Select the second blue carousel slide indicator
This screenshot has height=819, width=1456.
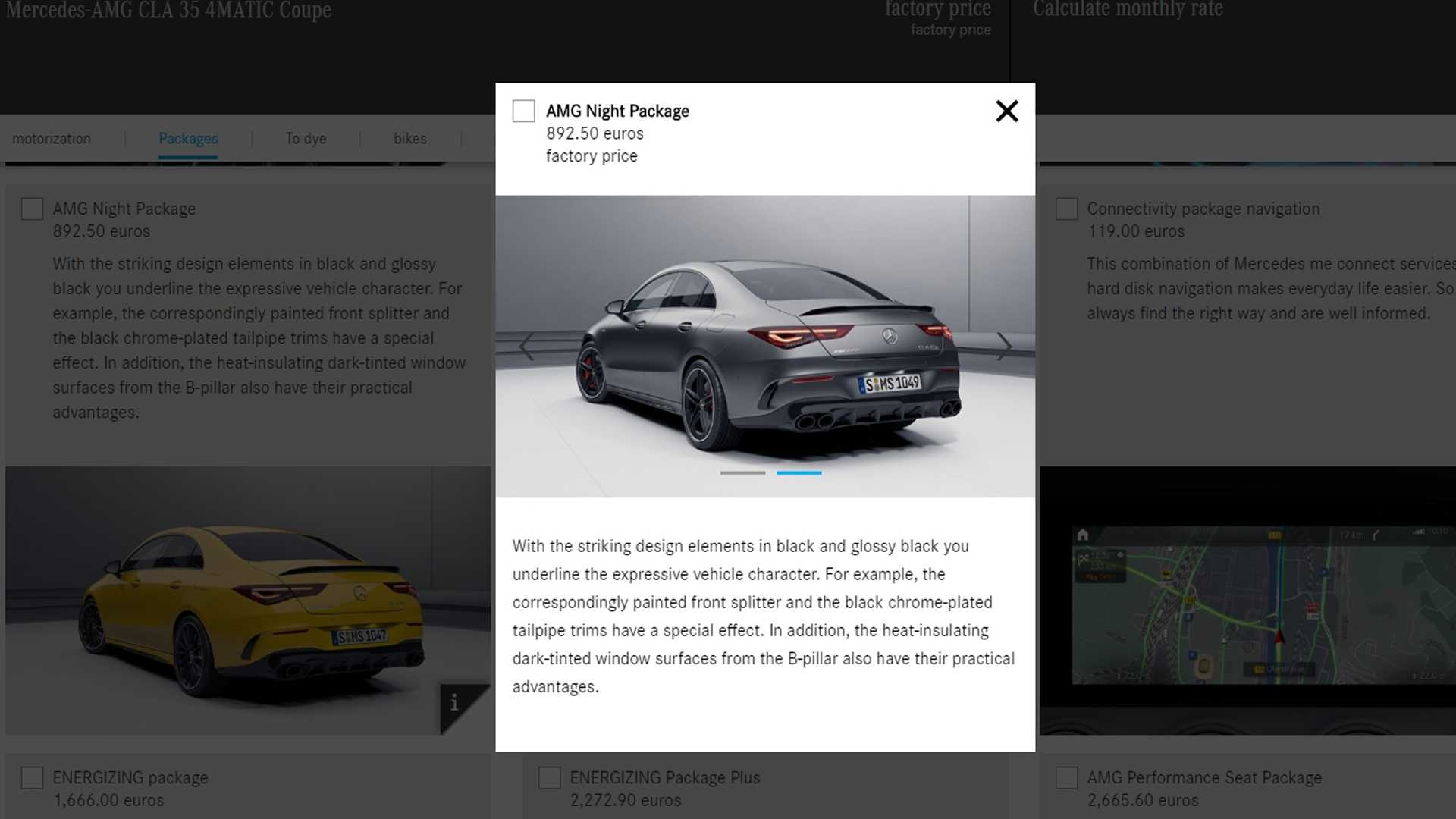point(799,473)
